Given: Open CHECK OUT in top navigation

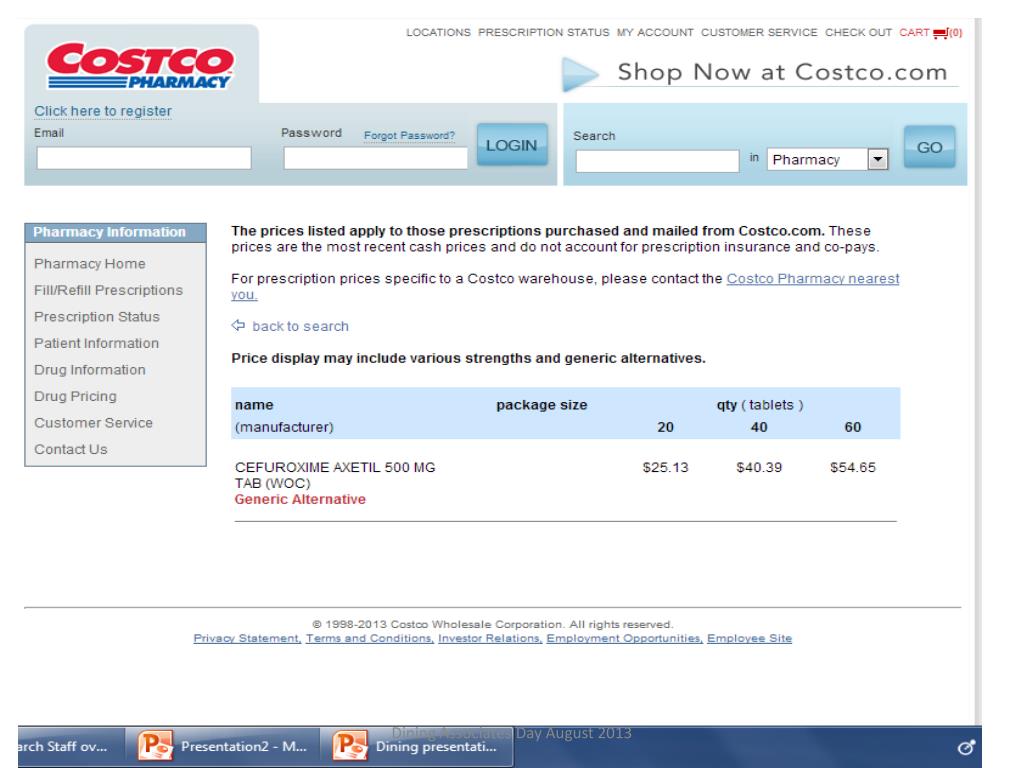Looking at the screenshot, I should pos(858,33).
